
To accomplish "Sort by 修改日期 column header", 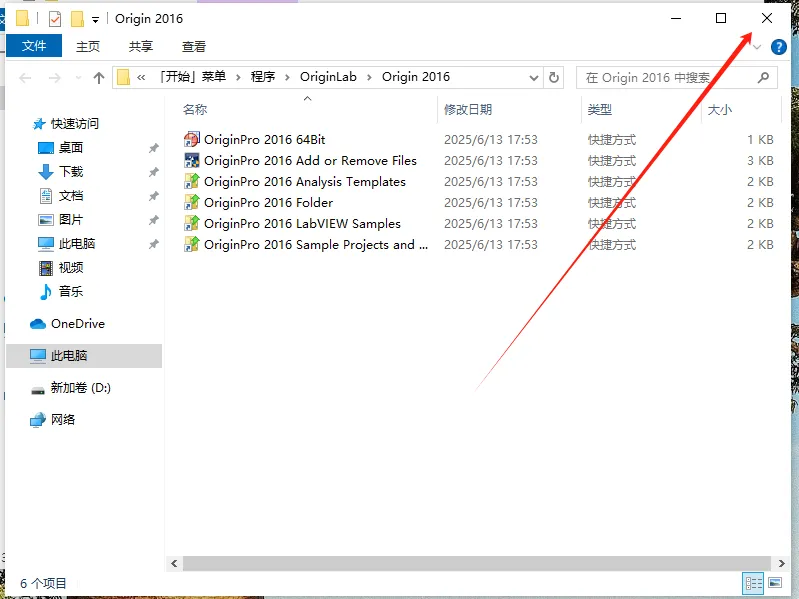I will [468, 110].
